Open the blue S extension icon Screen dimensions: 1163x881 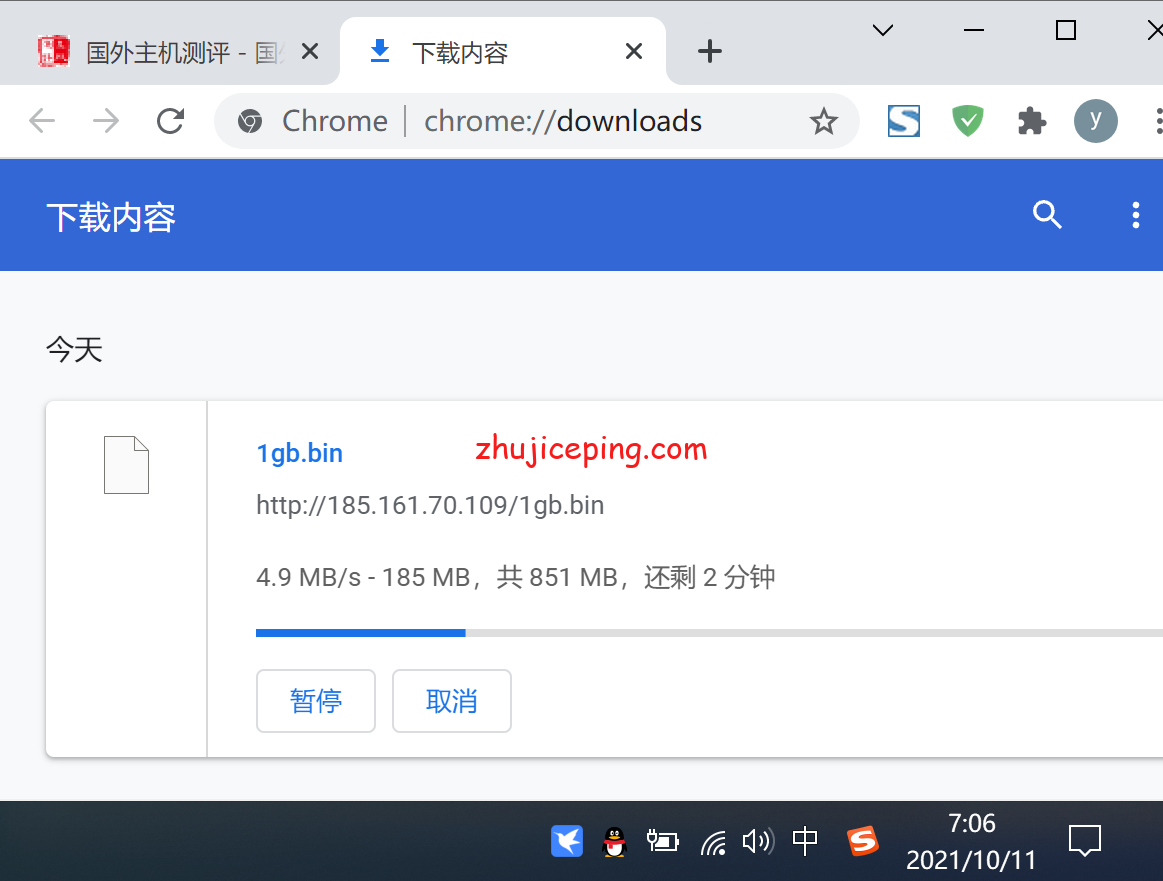(903, 121)
